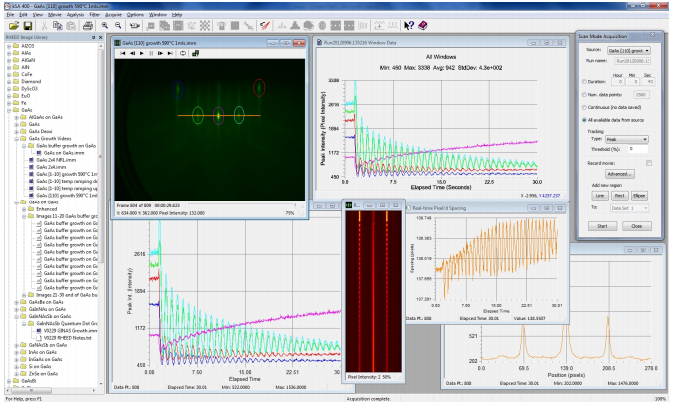Viewport: 674px width, 404px height.
Task: Jump to first frame in movie player
Action: [x=123, y=53]
